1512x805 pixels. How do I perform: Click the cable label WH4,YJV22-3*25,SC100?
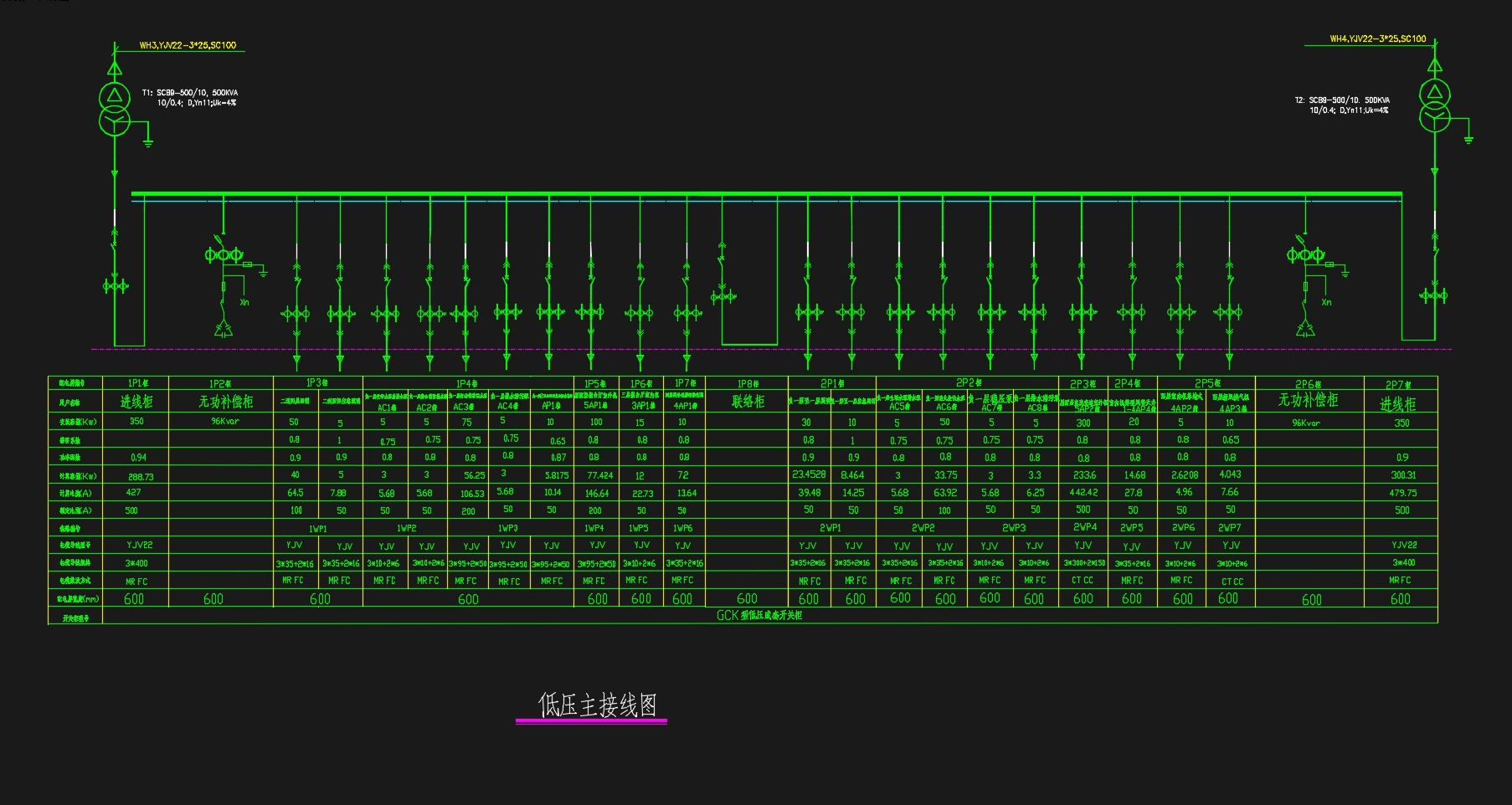[x=1378, y=38]
